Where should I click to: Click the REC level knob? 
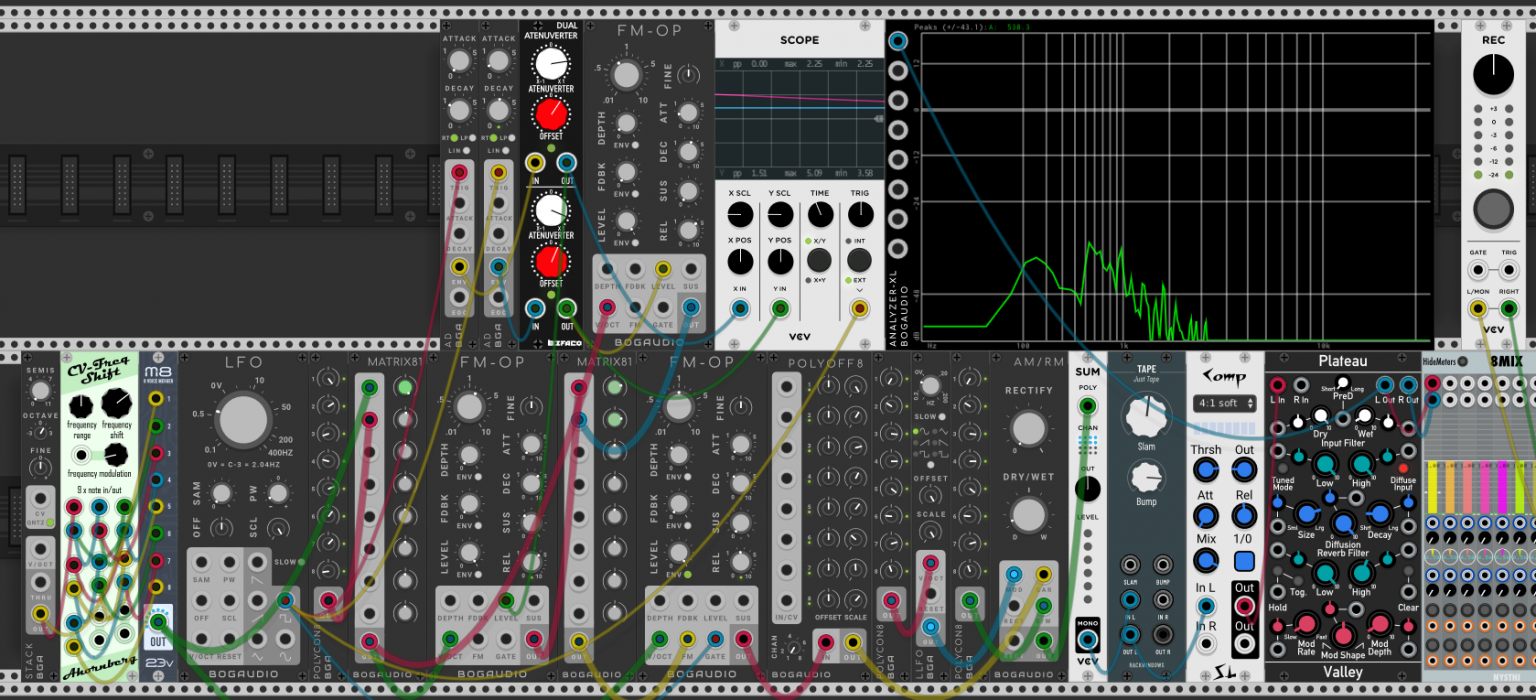tap(1492, 75)
